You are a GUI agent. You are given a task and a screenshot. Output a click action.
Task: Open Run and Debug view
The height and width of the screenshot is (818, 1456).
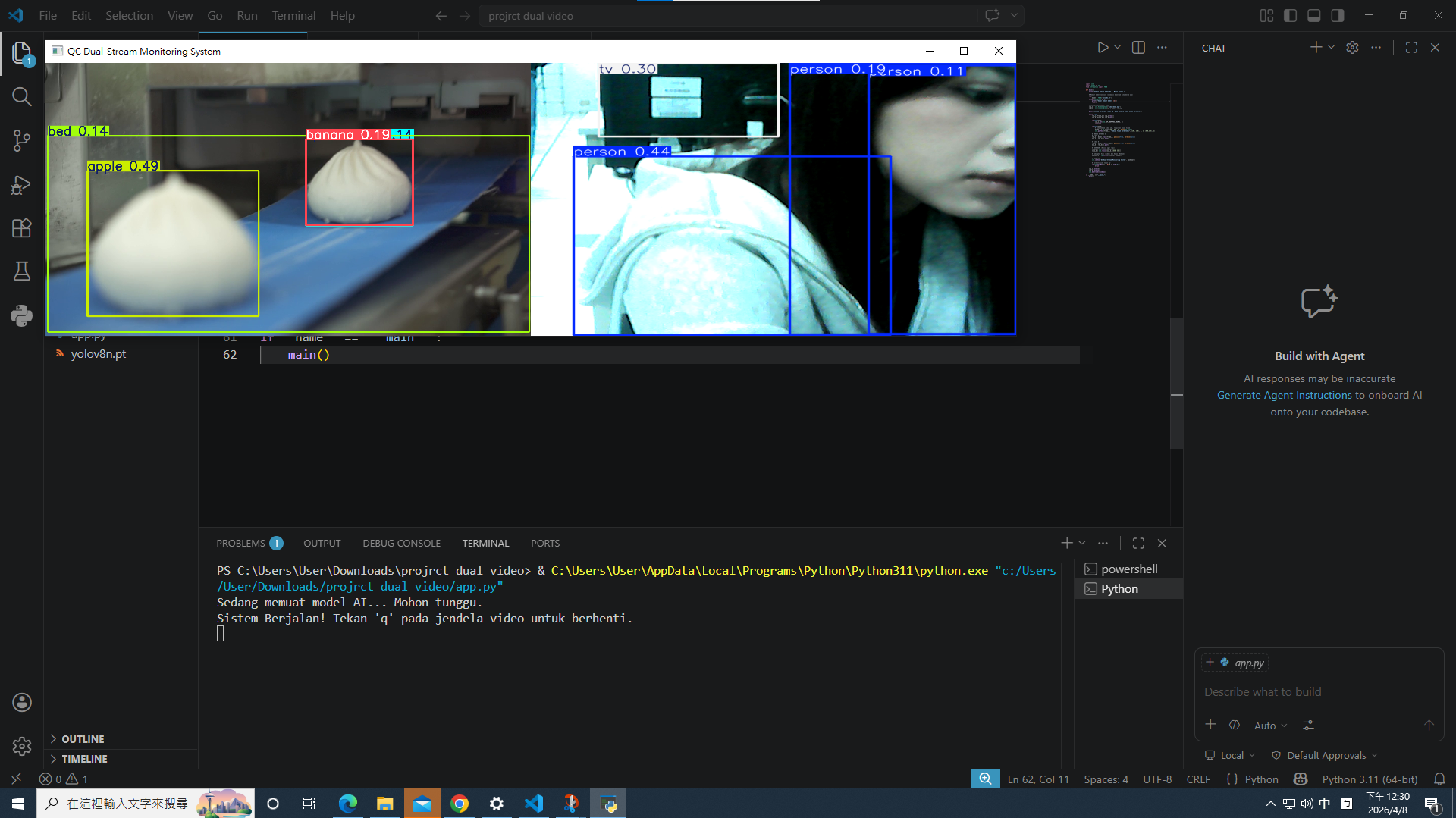(21, 184)
